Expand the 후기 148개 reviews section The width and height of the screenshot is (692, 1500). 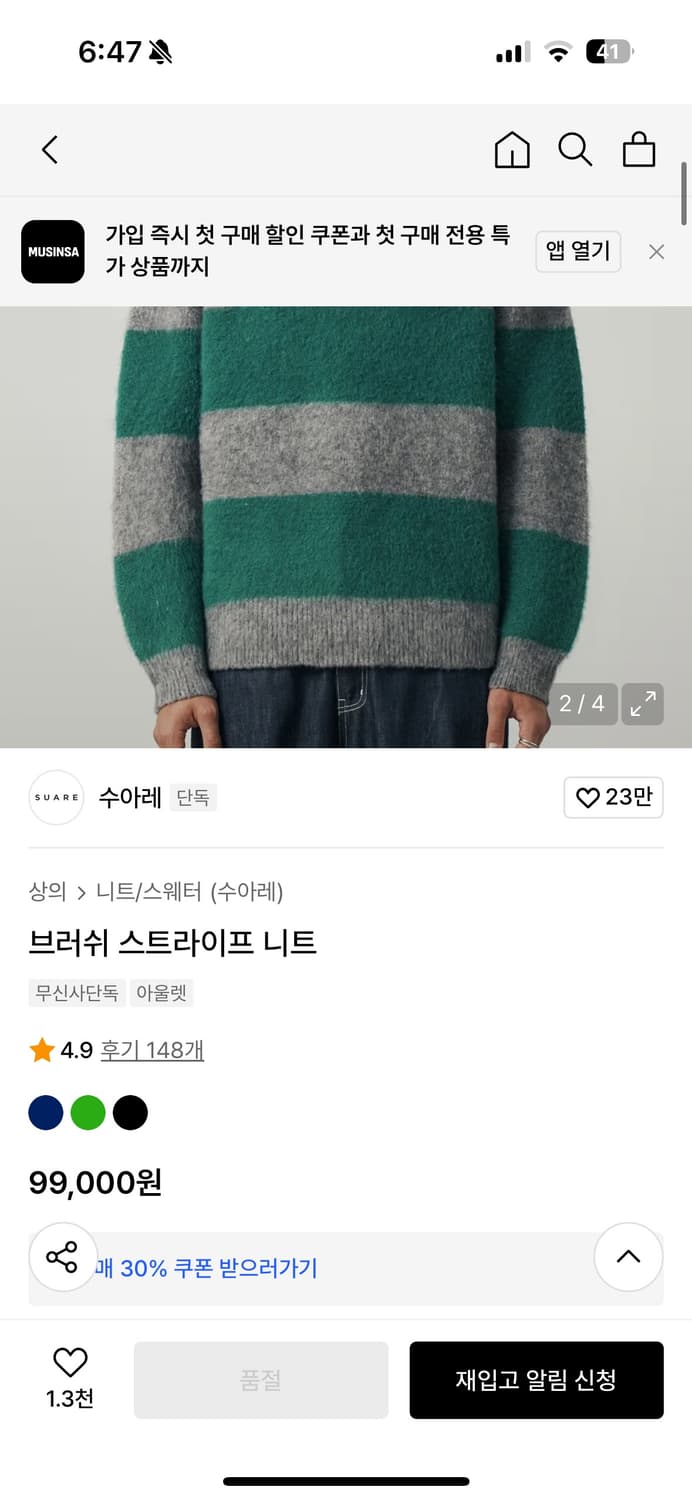pos(152,1049)
